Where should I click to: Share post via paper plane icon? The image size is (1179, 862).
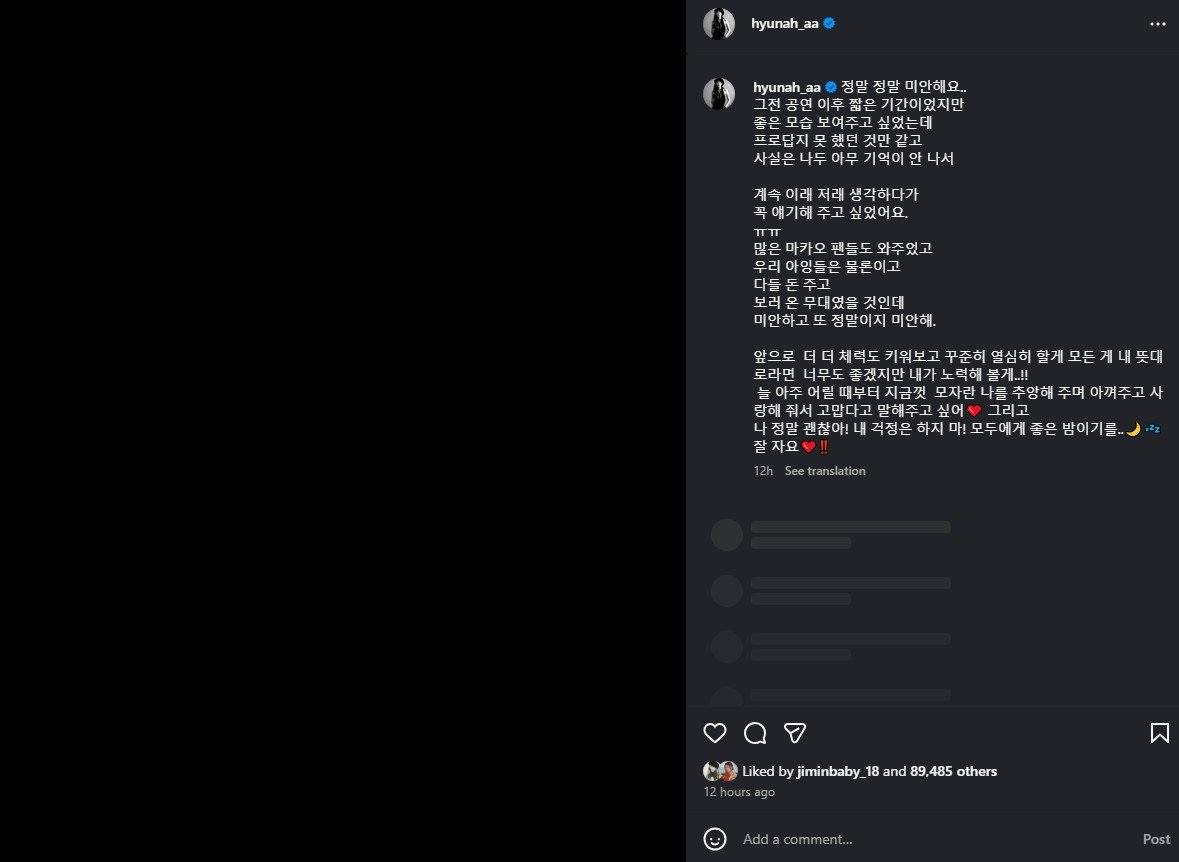(795, 733)
